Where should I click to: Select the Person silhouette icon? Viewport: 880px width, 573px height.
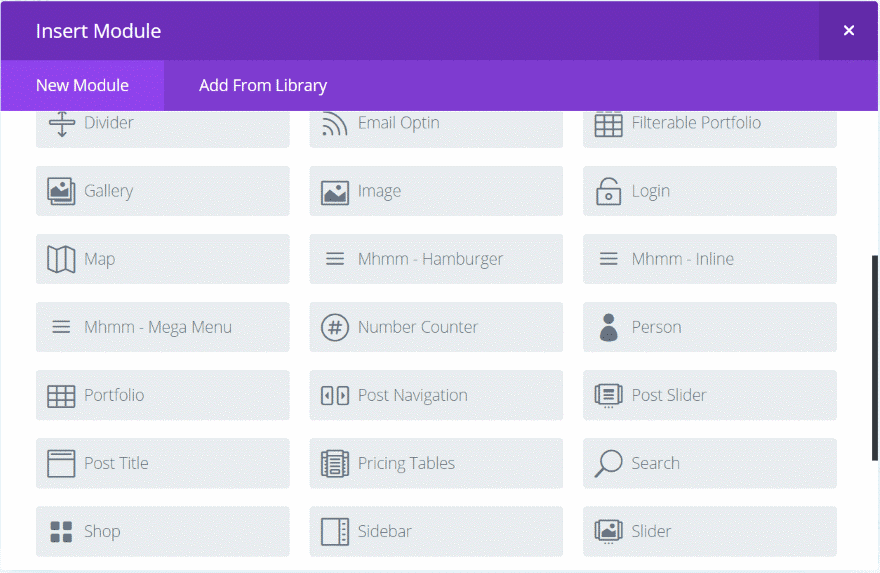pyautogui.click(x=608, y=327)
